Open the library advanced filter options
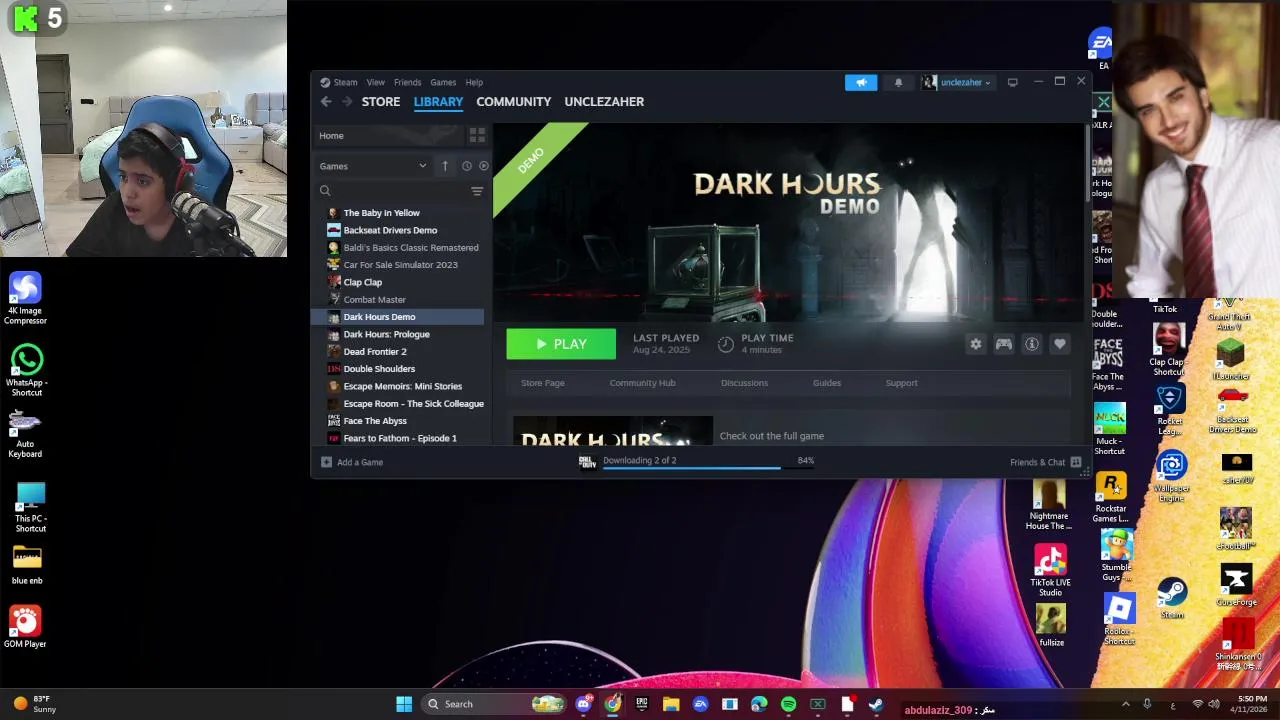 pos(477,191)
